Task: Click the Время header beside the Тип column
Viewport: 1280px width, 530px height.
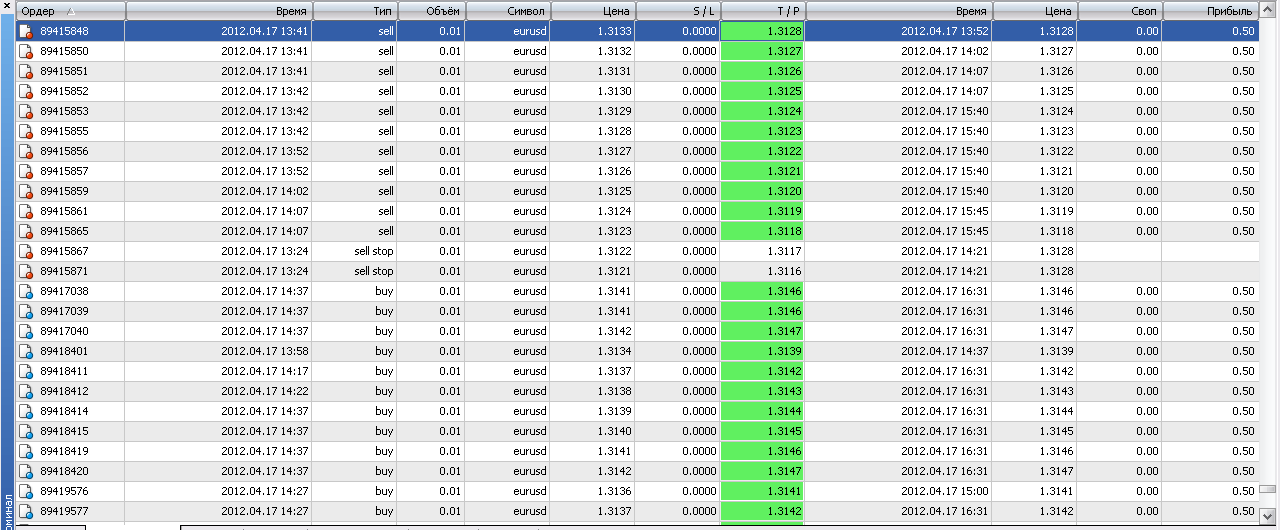Action: 219,11
